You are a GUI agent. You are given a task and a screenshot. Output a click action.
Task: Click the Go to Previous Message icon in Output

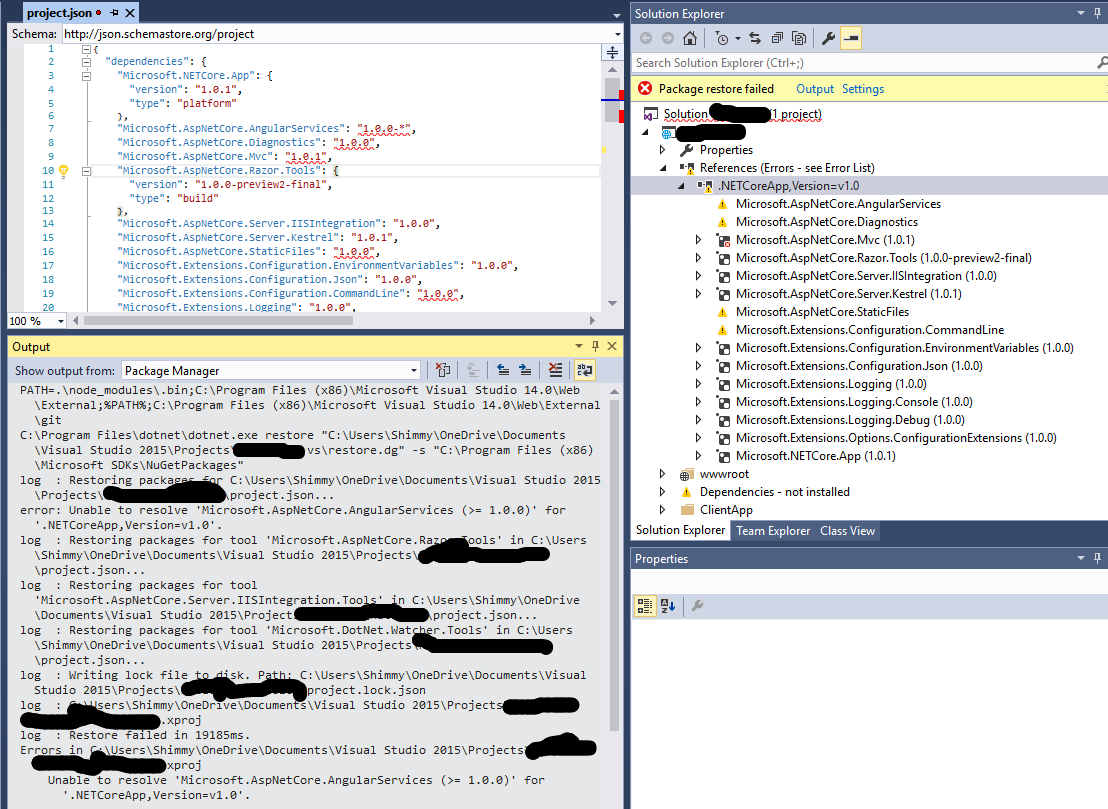(502, 370)
